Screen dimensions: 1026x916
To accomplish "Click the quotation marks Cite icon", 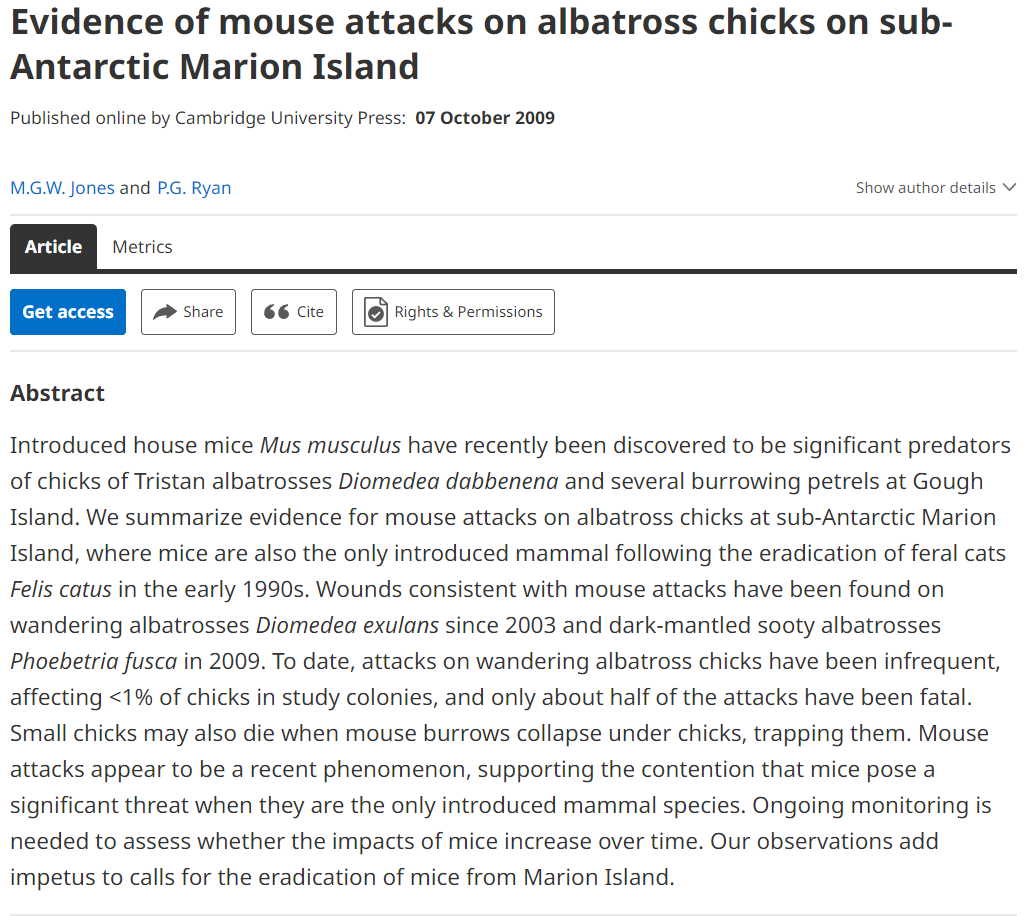I will [x=276, y=312].
